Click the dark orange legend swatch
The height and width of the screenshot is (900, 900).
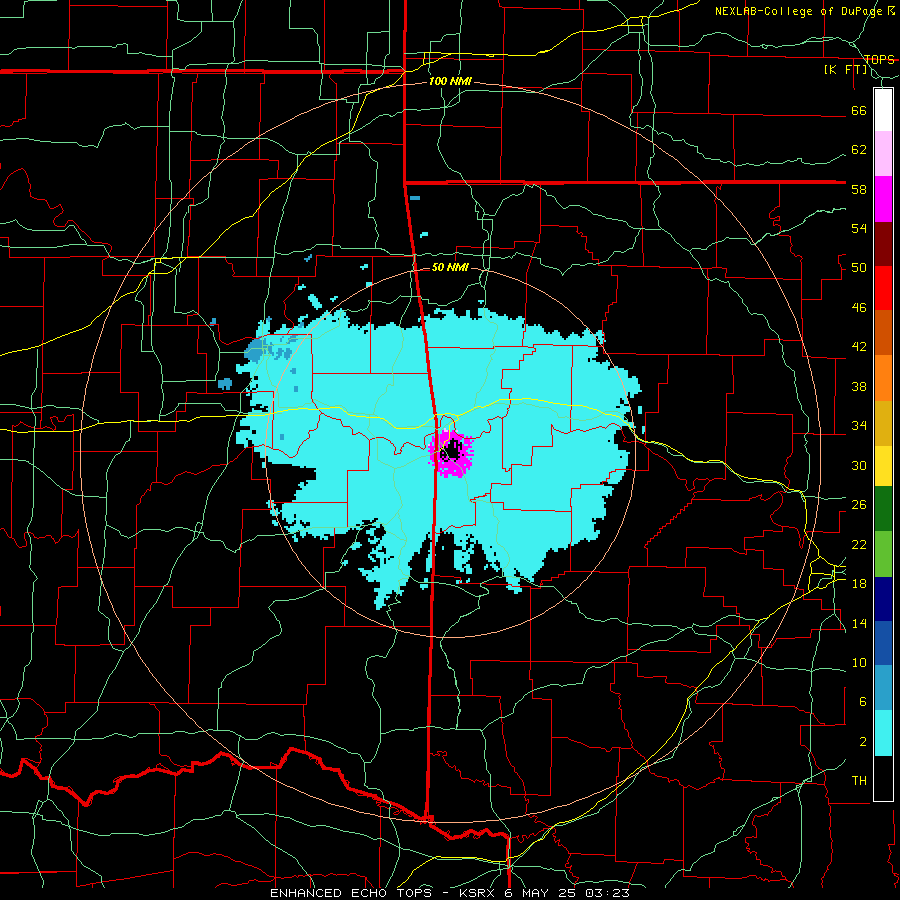point(883,333)
